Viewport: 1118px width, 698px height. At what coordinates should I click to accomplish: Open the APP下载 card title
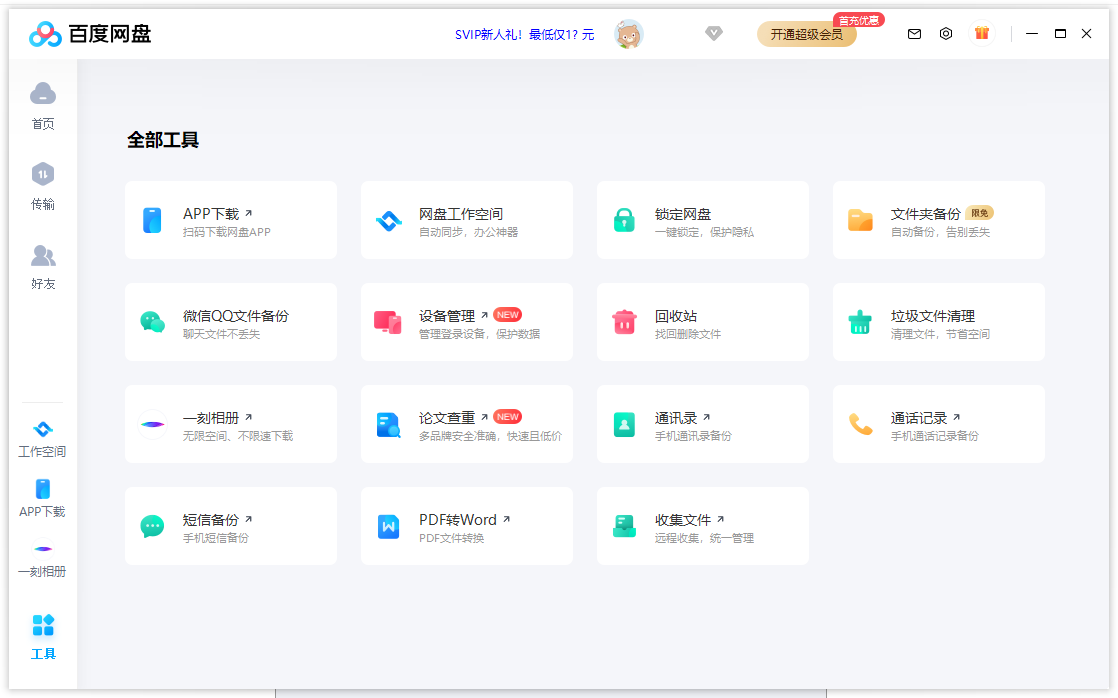[211, 214]
